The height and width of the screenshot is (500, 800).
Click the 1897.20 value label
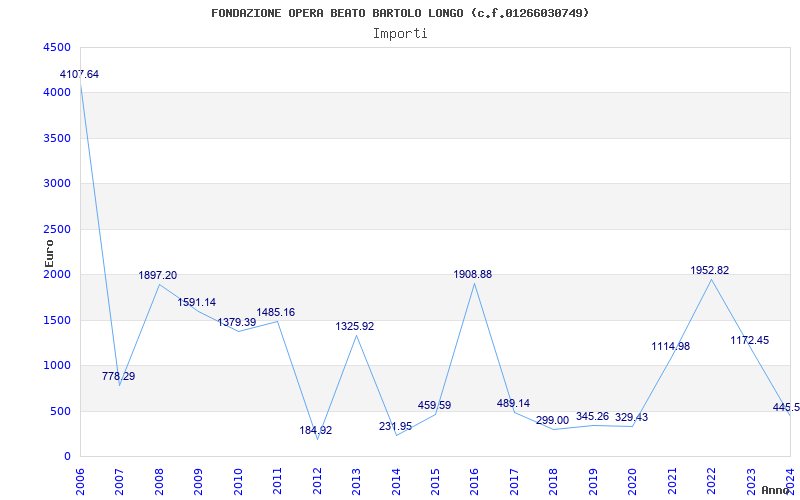point(158,276)
